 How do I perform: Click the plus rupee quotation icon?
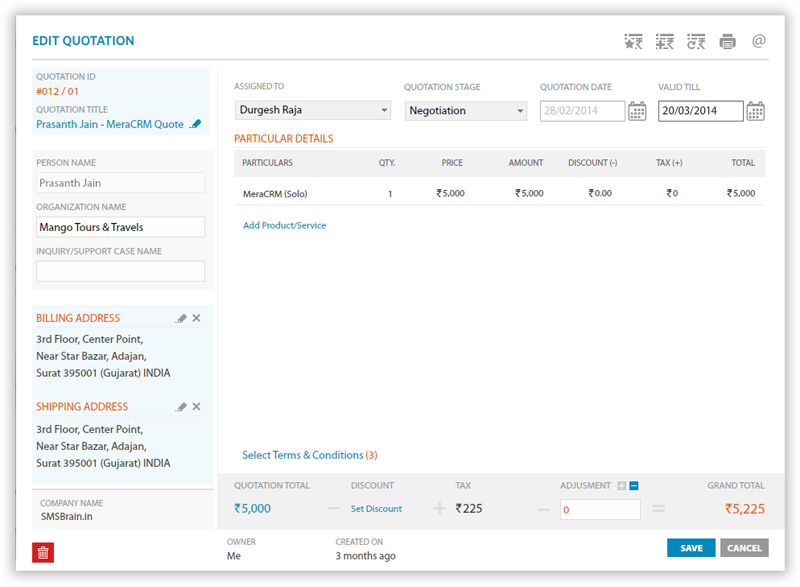(x=664, y=41)
